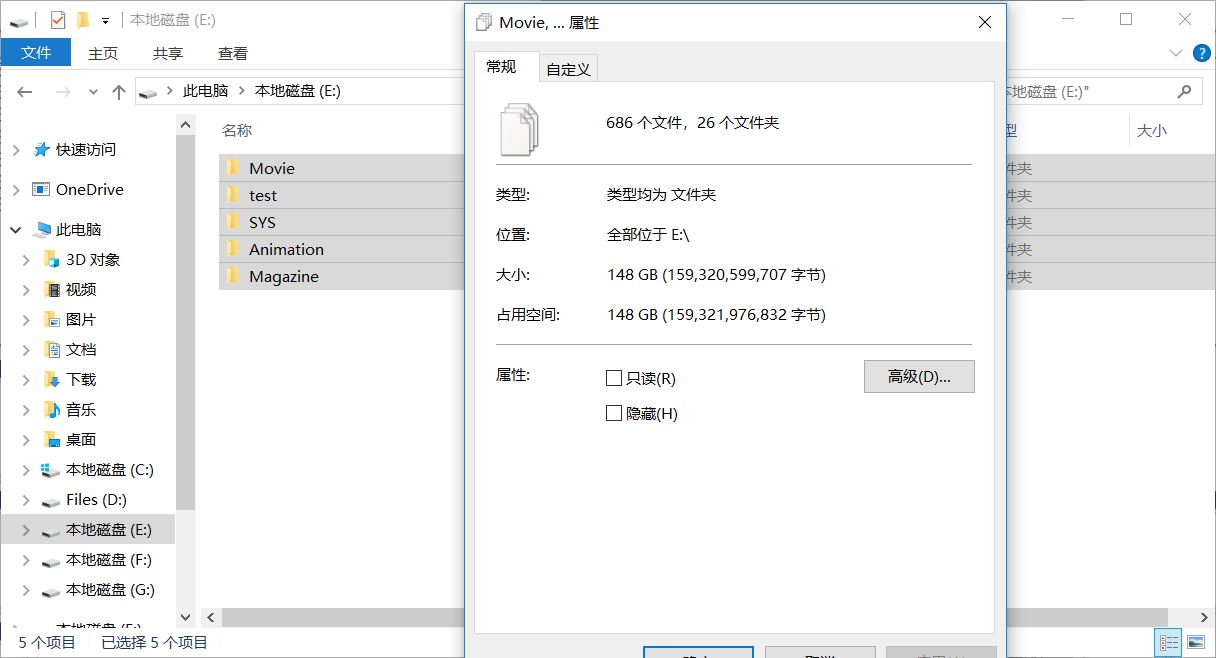The image size is (1216, 658).
Task: Go forward with the forward arrow
Action: 63,91
